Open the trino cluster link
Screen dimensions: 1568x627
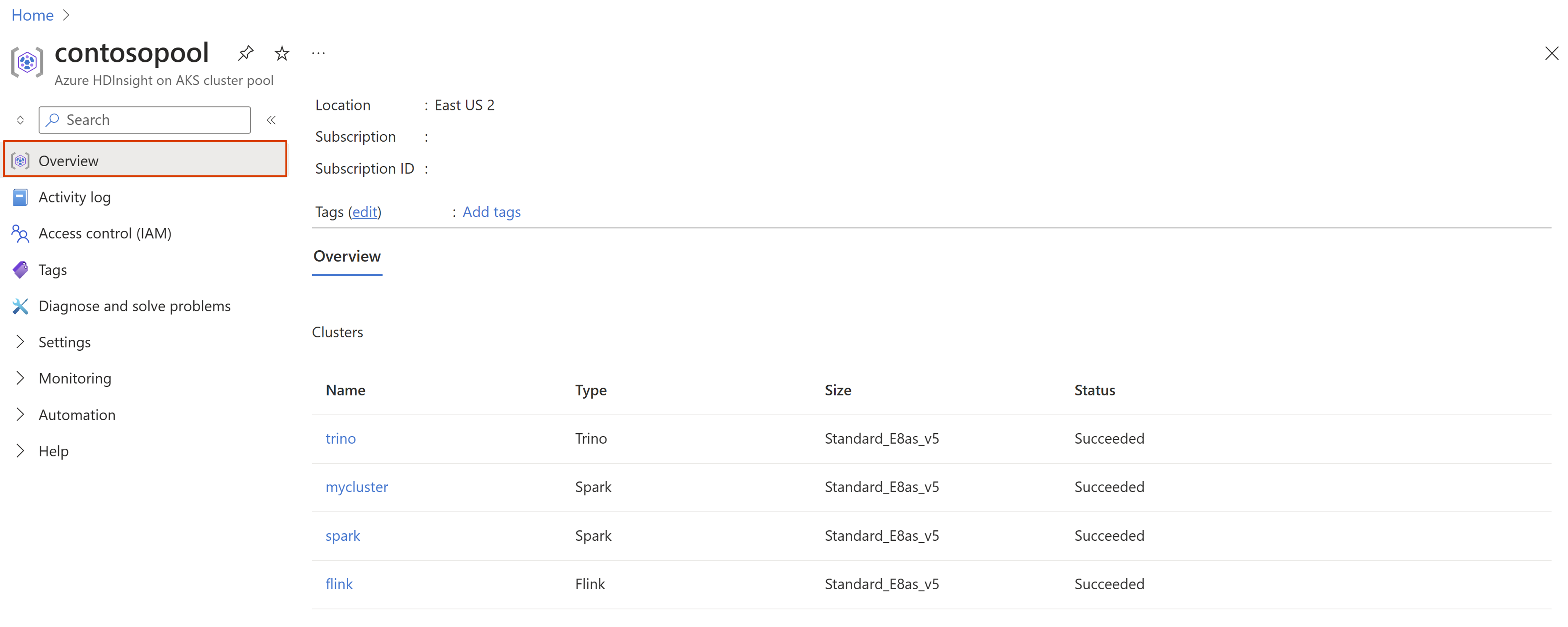coord(340,438)
